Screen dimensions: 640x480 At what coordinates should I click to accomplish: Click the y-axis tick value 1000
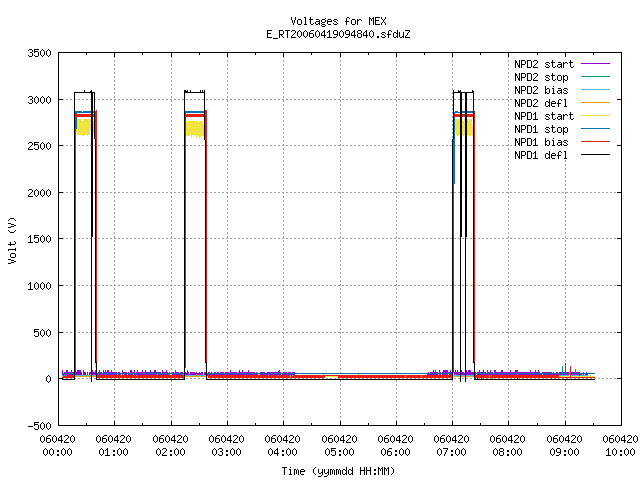pos(39,286)
